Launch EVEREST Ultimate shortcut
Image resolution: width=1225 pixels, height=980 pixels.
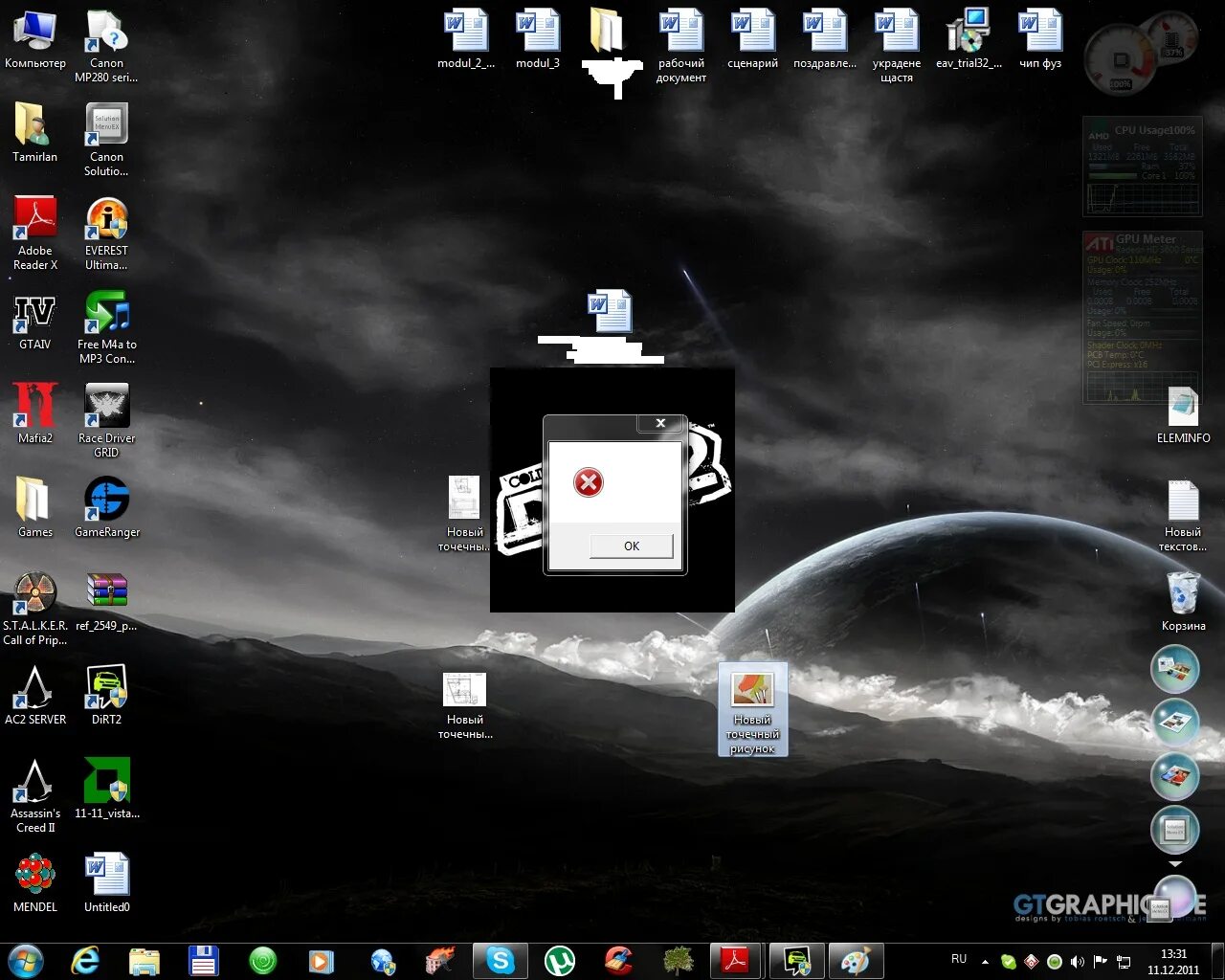pyautogui.click(x=106, y=234)
